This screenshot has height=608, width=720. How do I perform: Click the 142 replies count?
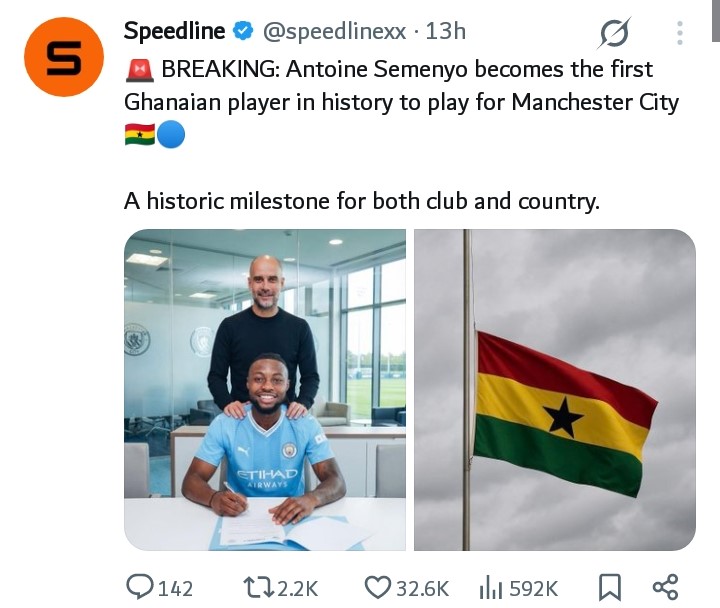click(175, 588)
